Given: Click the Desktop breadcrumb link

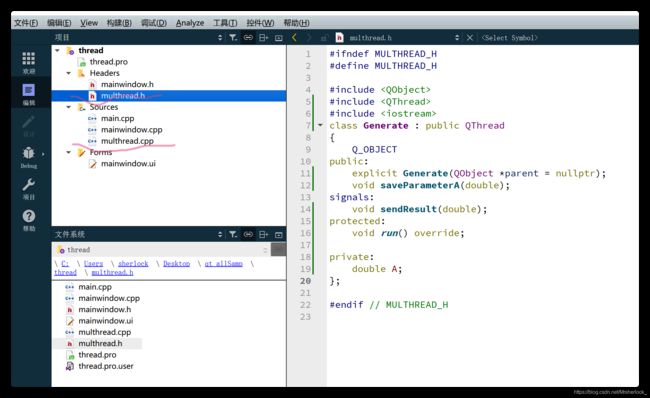Looking at the screenshot, I should (177, 264).
